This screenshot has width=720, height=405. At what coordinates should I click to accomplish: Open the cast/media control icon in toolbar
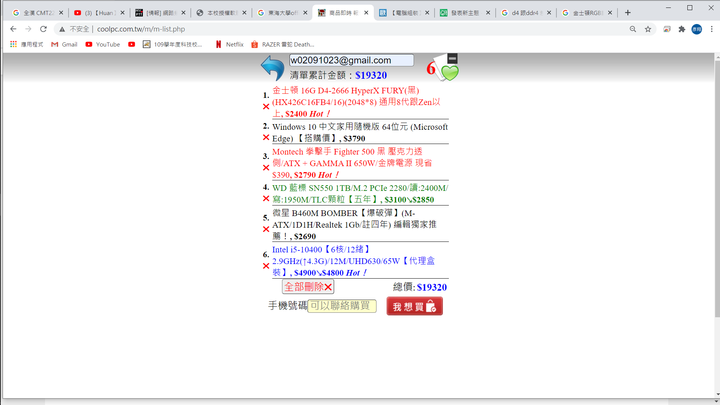[x=667, y=29]
